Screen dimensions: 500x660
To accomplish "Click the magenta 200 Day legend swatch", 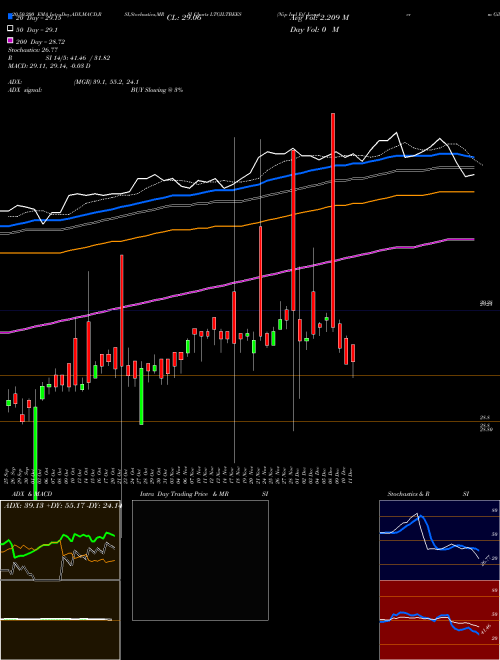I will click(10, 41).
